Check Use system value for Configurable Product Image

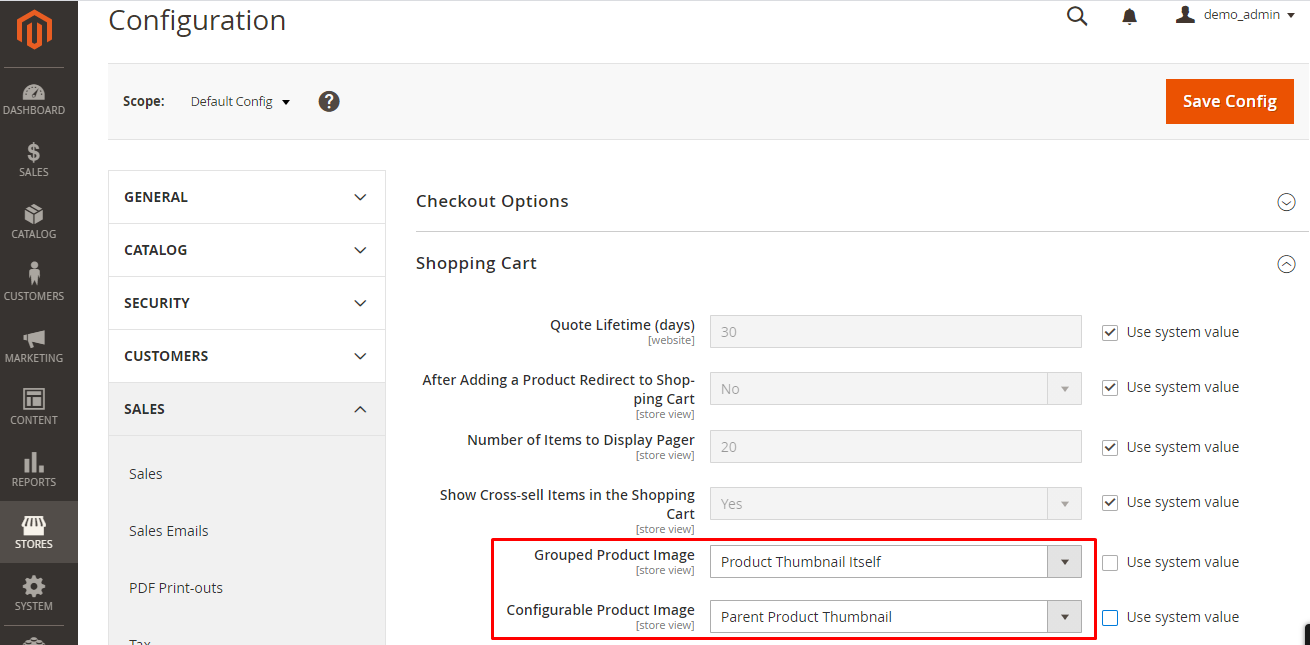pos(1110,618)
